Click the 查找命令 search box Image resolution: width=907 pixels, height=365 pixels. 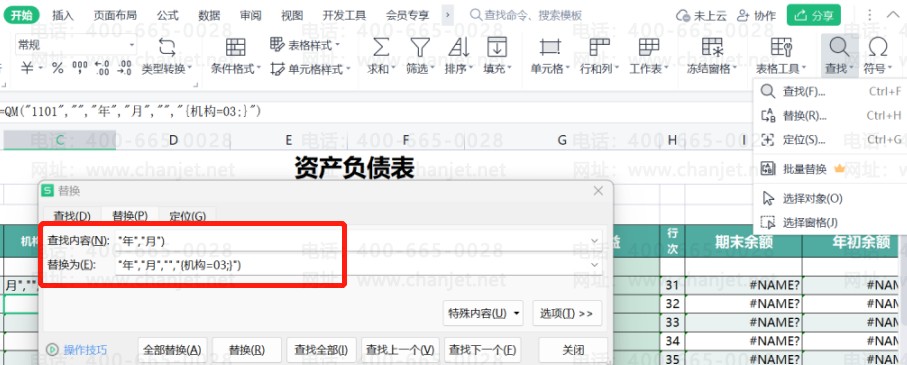(526, 15)
